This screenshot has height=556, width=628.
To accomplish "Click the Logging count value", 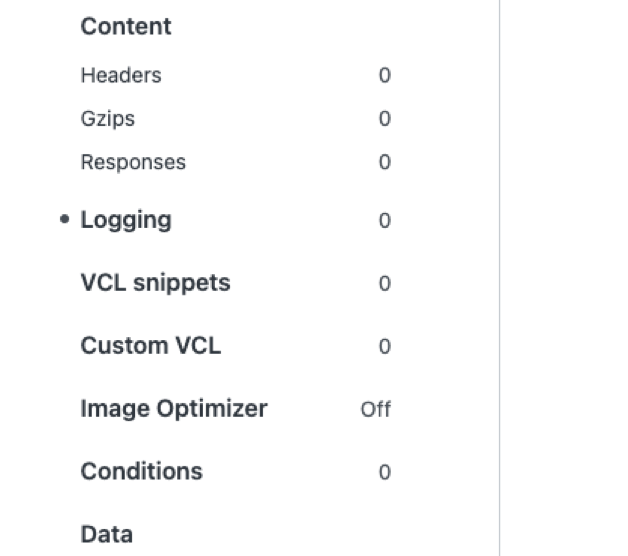I will coord(384,221).
